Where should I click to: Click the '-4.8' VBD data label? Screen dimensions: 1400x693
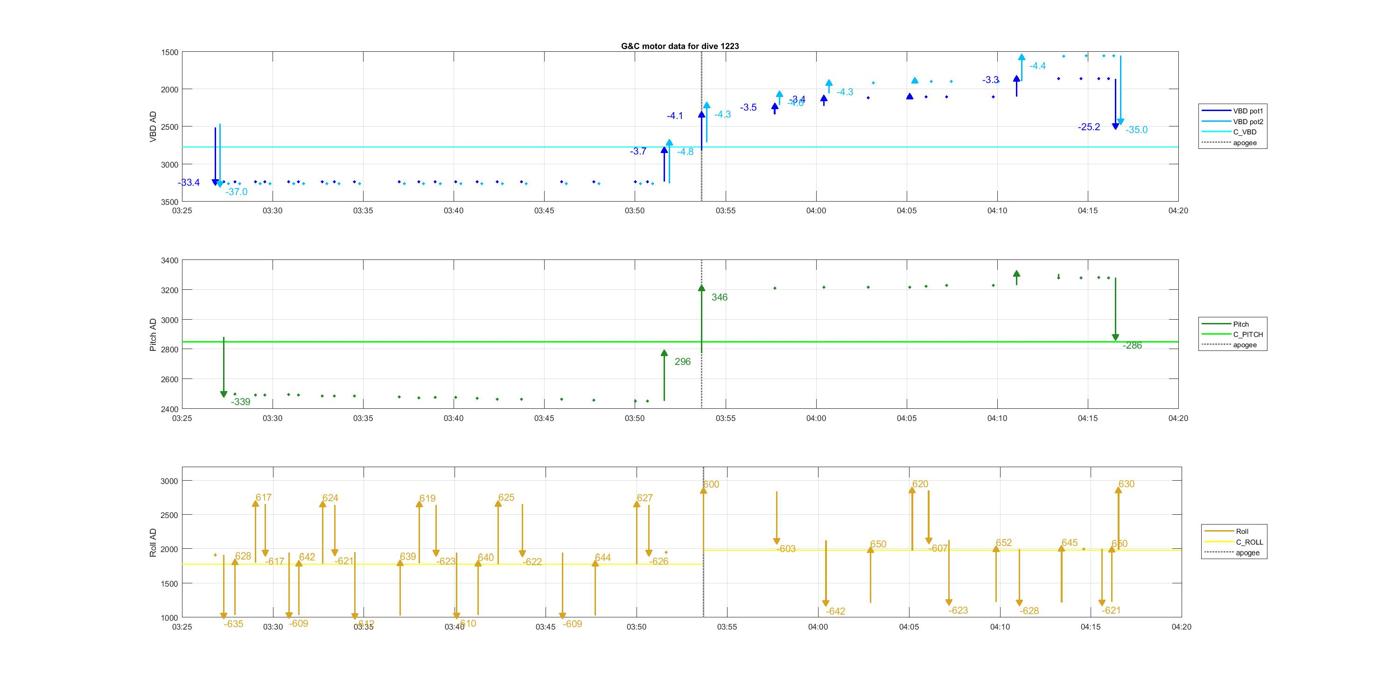pos(685,152)
